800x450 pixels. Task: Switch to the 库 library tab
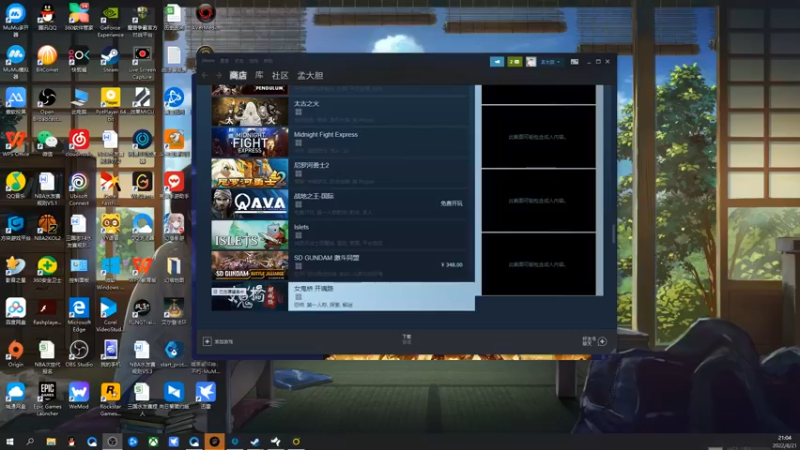[259, 76]
